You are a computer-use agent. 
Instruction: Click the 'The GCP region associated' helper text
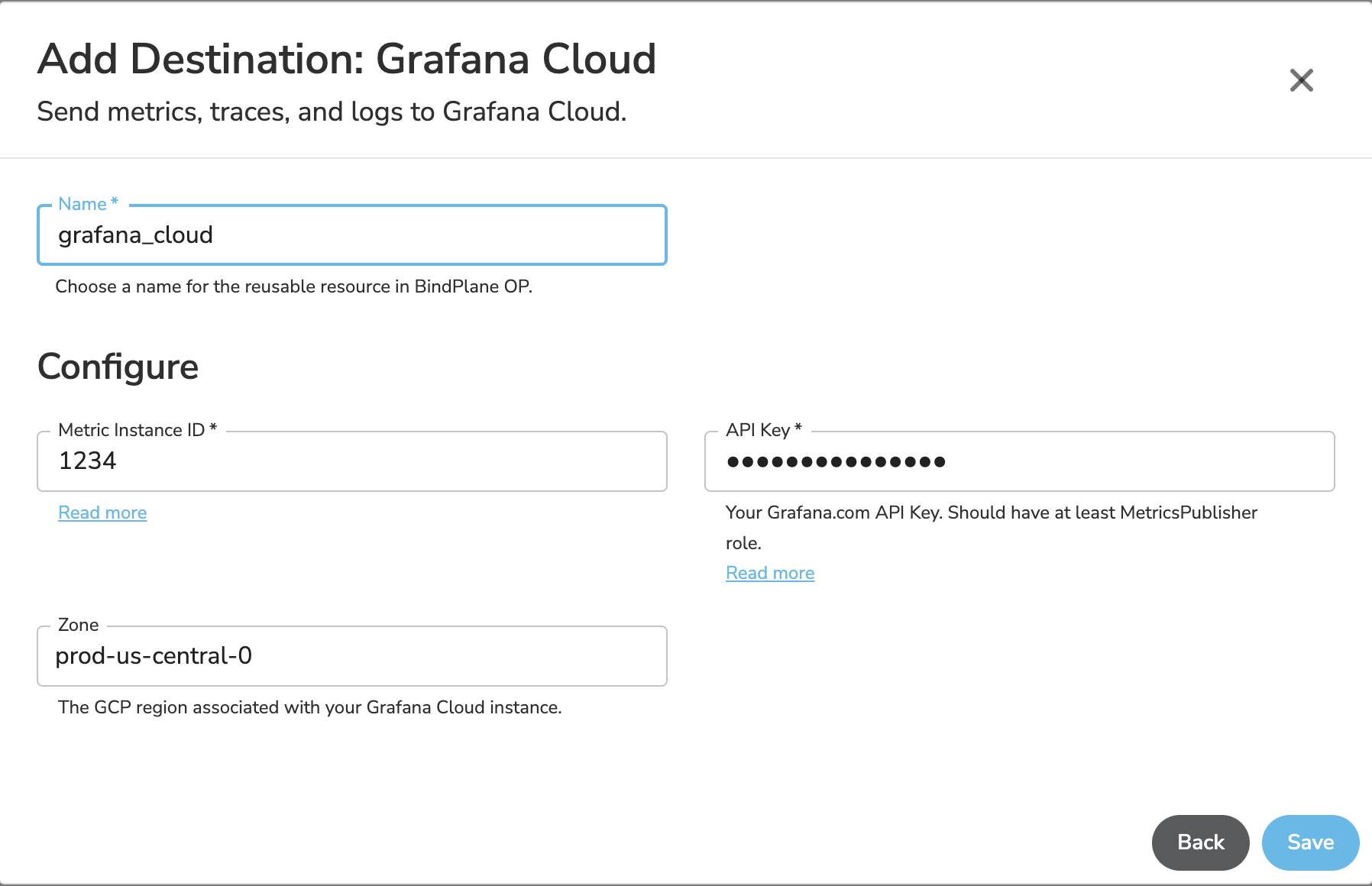tap(310, 707)
